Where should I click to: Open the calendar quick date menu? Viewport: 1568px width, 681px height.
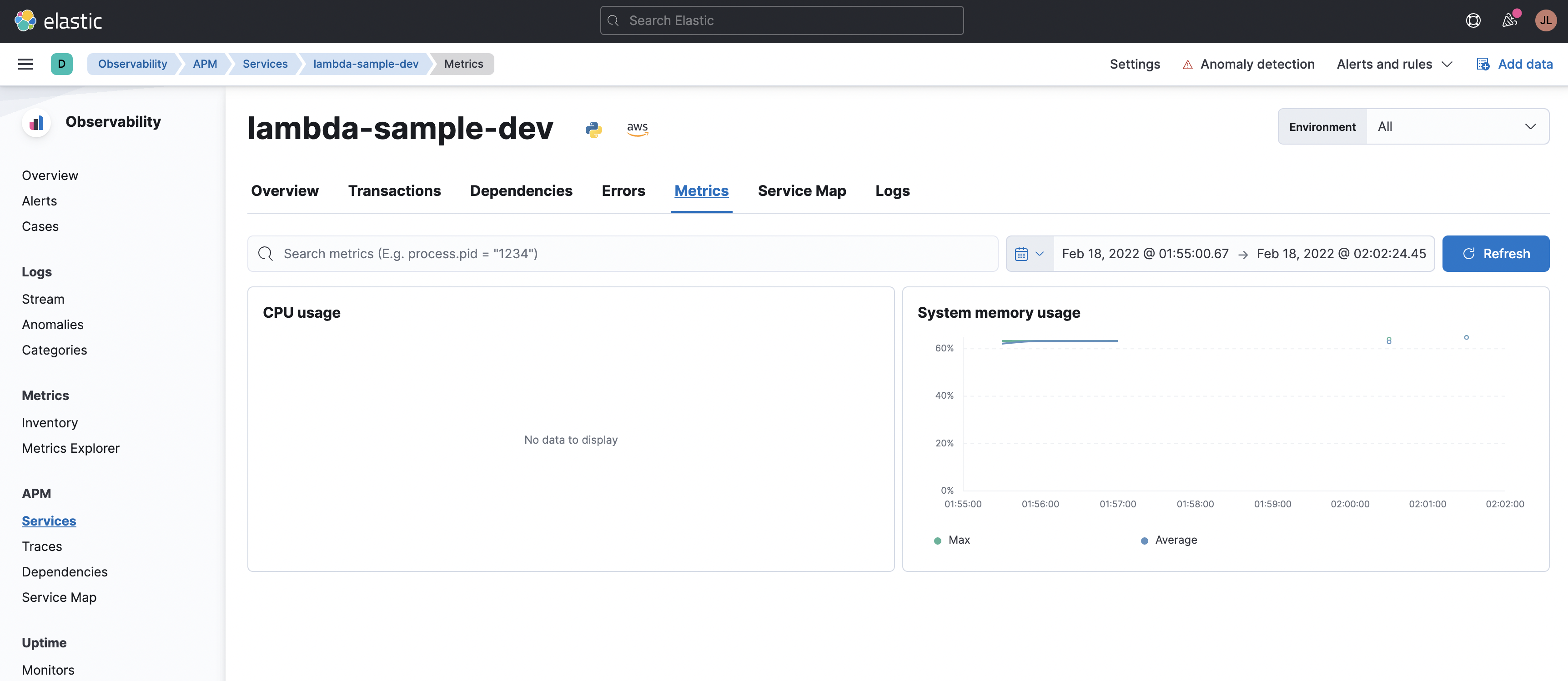pos(1029,254)
